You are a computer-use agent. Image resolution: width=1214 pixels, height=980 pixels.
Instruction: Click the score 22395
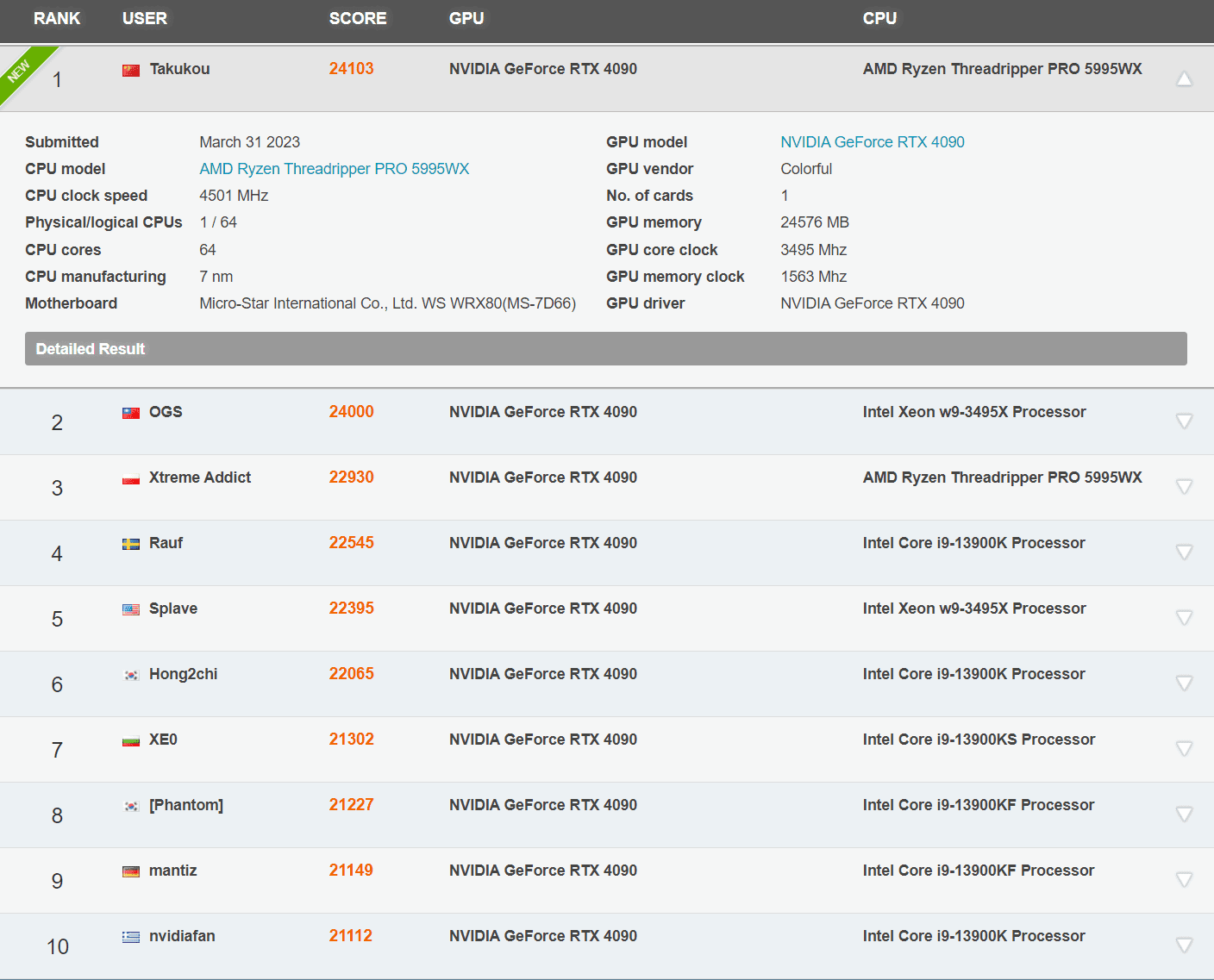(351, 609)
